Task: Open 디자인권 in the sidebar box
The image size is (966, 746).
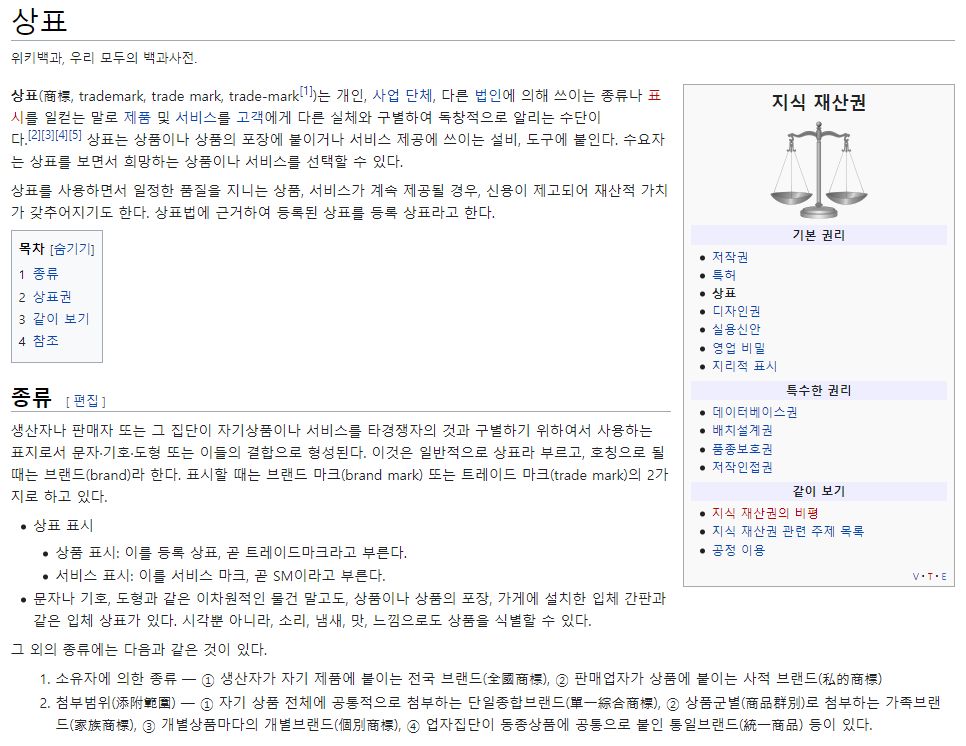Action: click(x=736, y=311)
